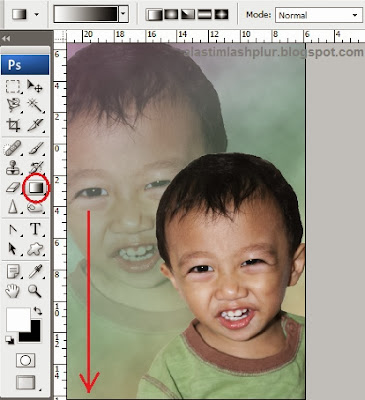The image size is (365, 400).
Task: Choose Reflected Gradient style
Action: pyautogui.click(x=205, y=14)
